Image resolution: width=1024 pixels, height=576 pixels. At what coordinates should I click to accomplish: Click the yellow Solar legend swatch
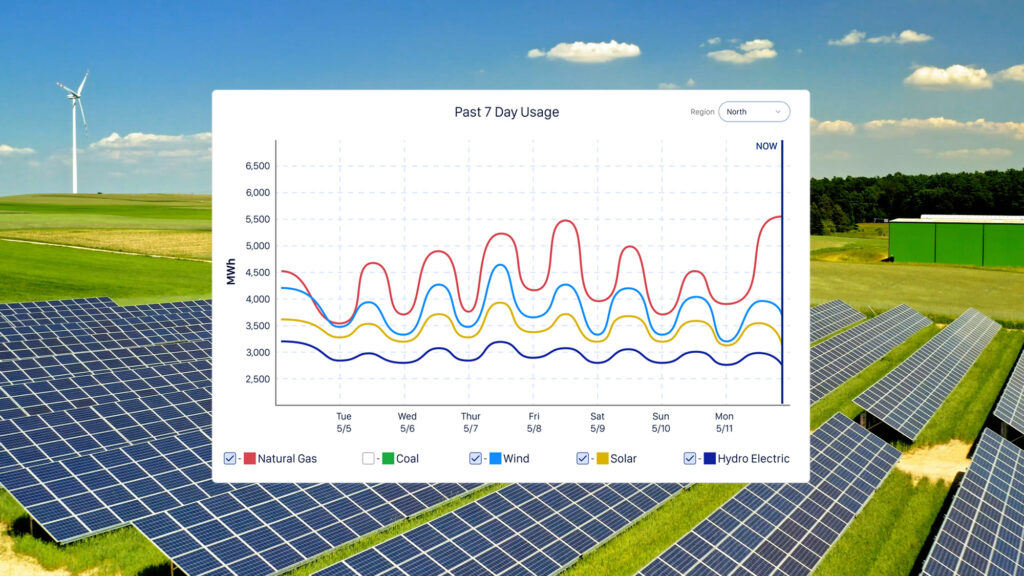pos(602,458)
